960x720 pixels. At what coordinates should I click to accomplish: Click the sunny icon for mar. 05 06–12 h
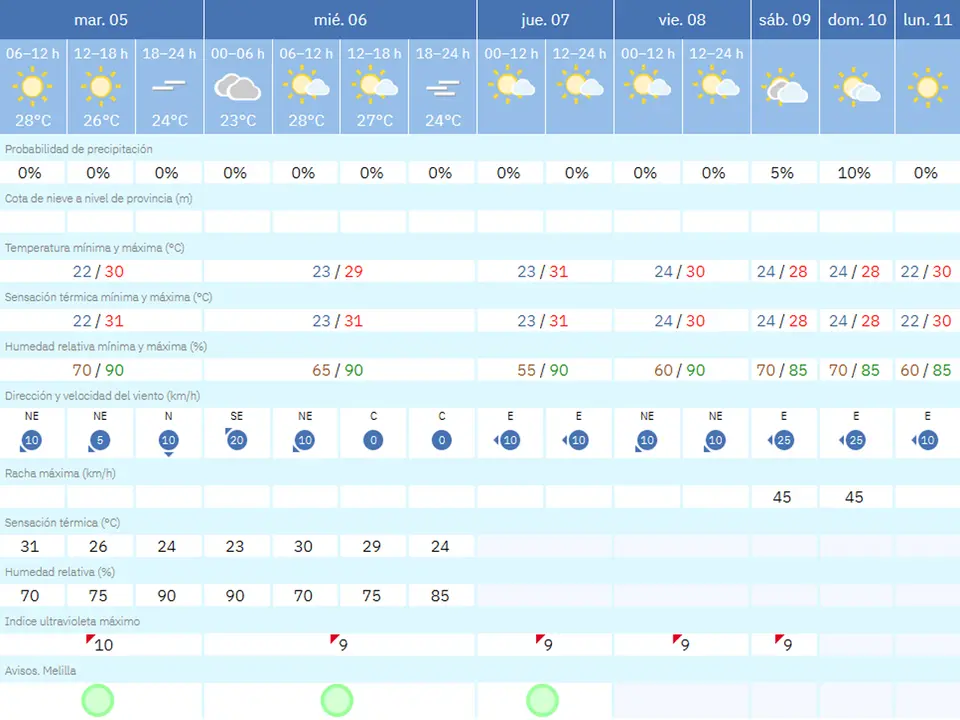tap(32, 86)
